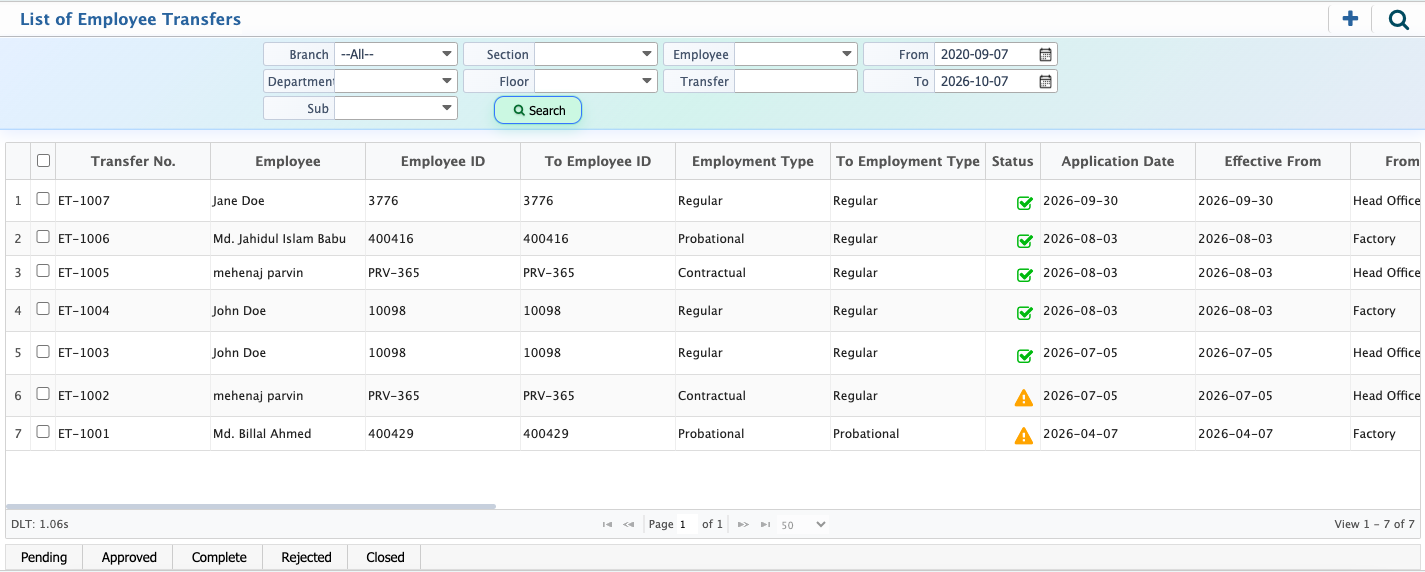Click the From date field 2020-09-07

(x=985, y=54)
